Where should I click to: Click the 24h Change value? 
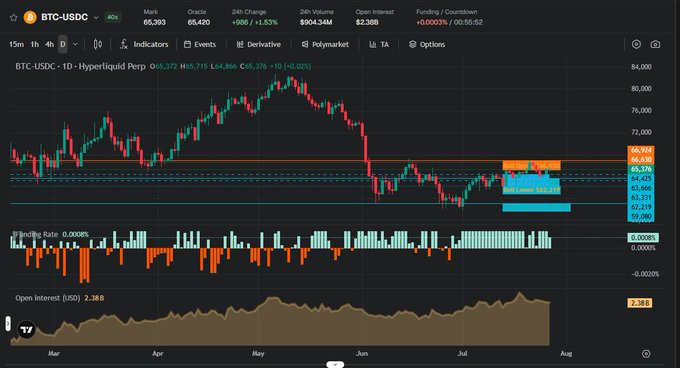point(255,22)
